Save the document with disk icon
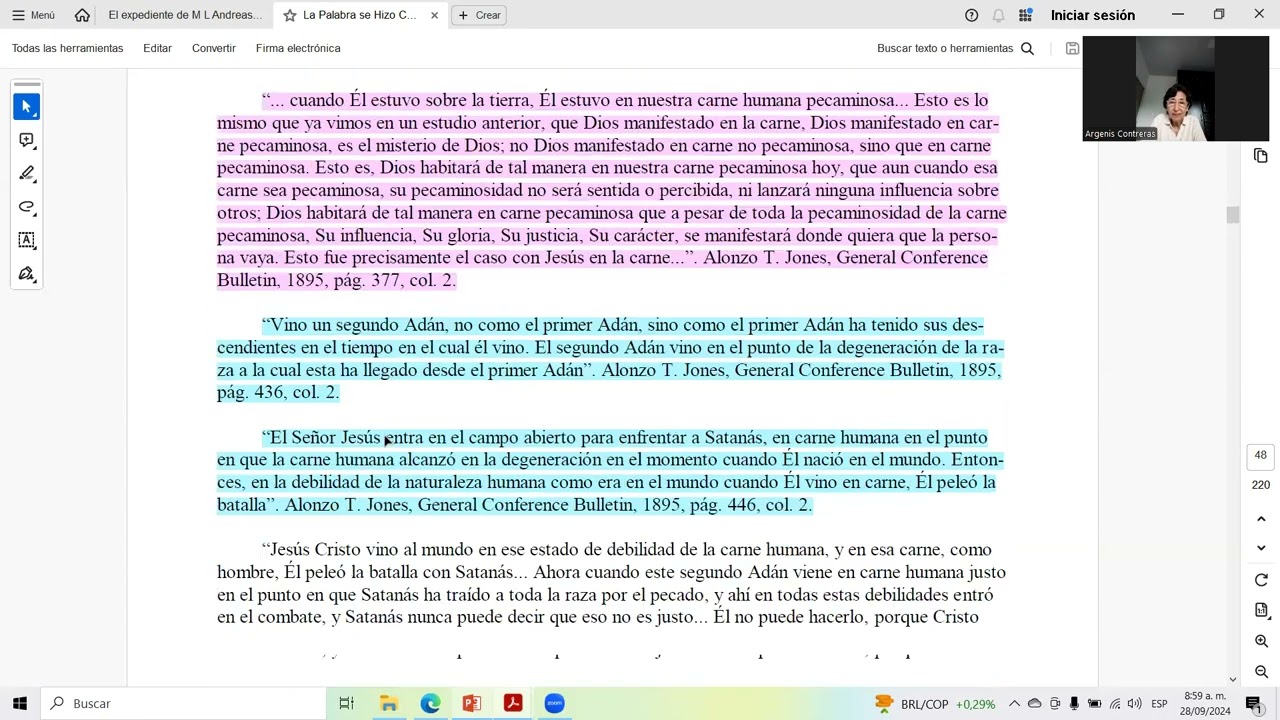Screen dimensions: 1280x720 (x=1072, y=48)
